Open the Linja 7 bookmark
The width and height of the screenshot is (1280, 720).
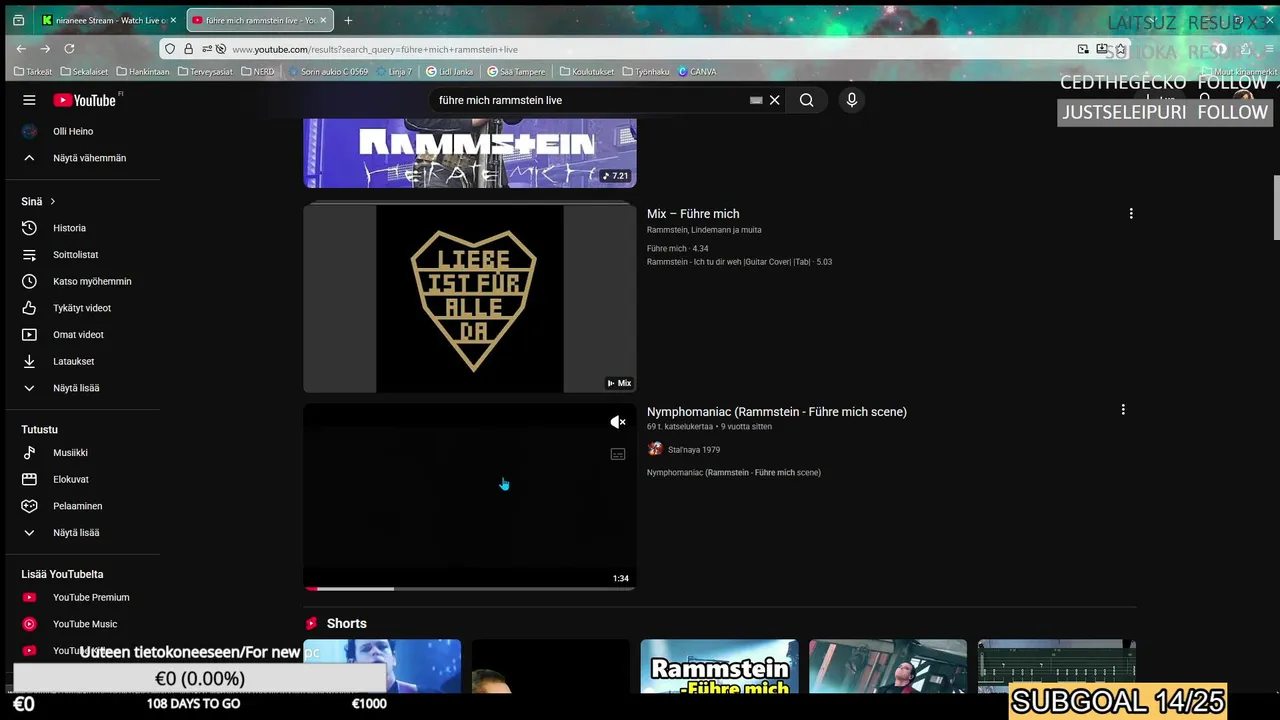click(x=394, y=72)
